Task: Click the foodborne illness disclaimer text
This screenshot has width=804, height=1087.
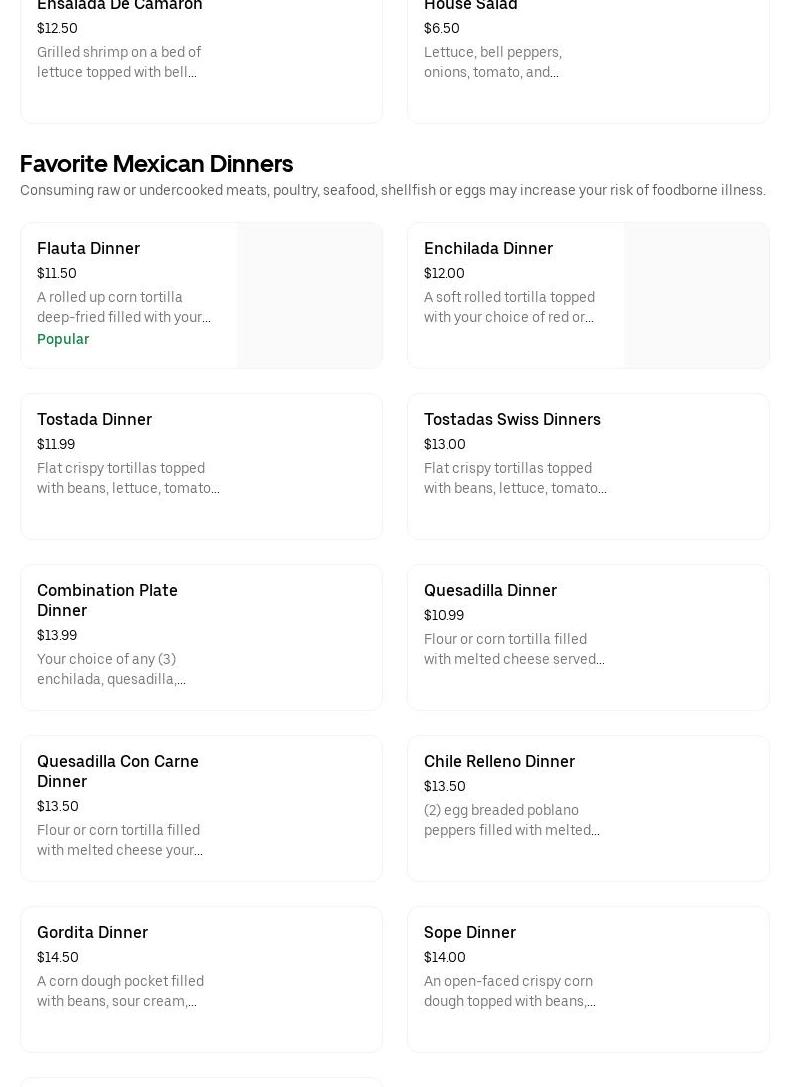Action: click(x=393, y=190)
